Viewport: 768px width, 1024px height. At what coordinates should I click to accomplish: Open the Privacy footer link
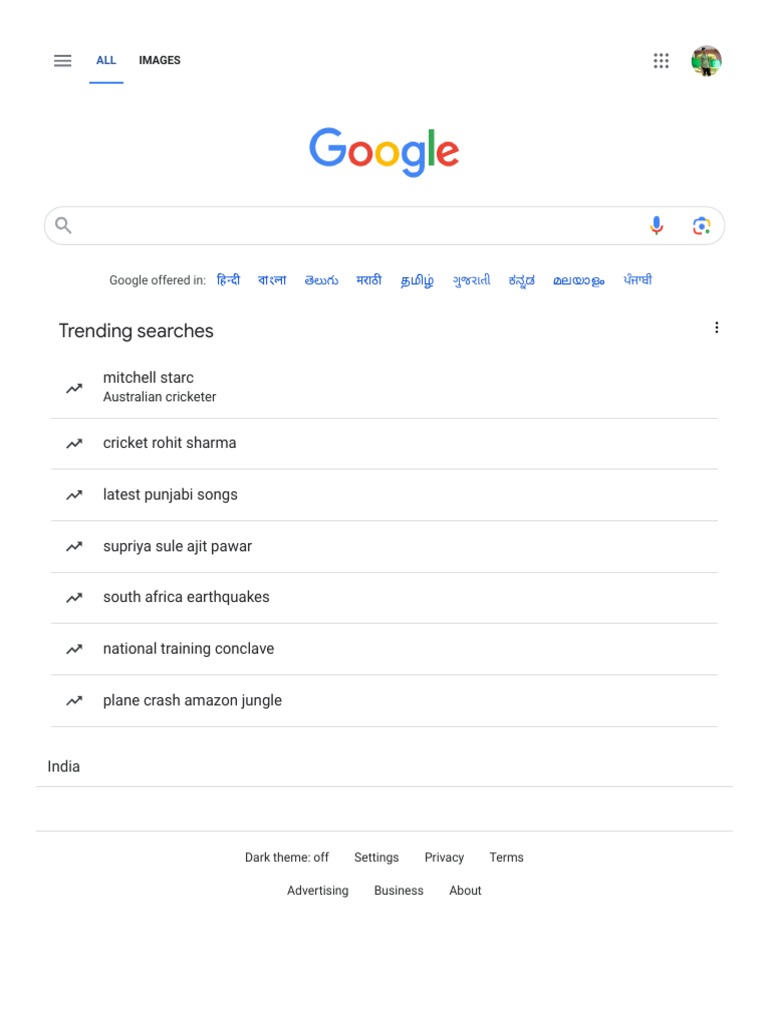point(444,858)
